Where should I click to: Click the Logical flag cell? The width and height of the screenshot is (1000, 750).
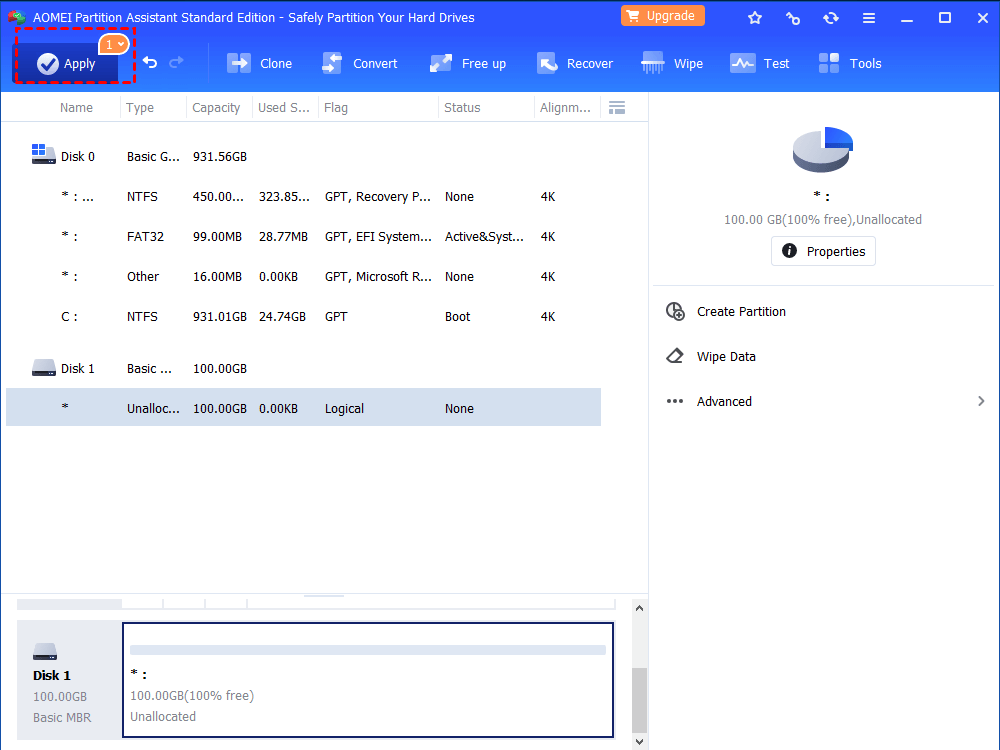(x=344, y=408)
